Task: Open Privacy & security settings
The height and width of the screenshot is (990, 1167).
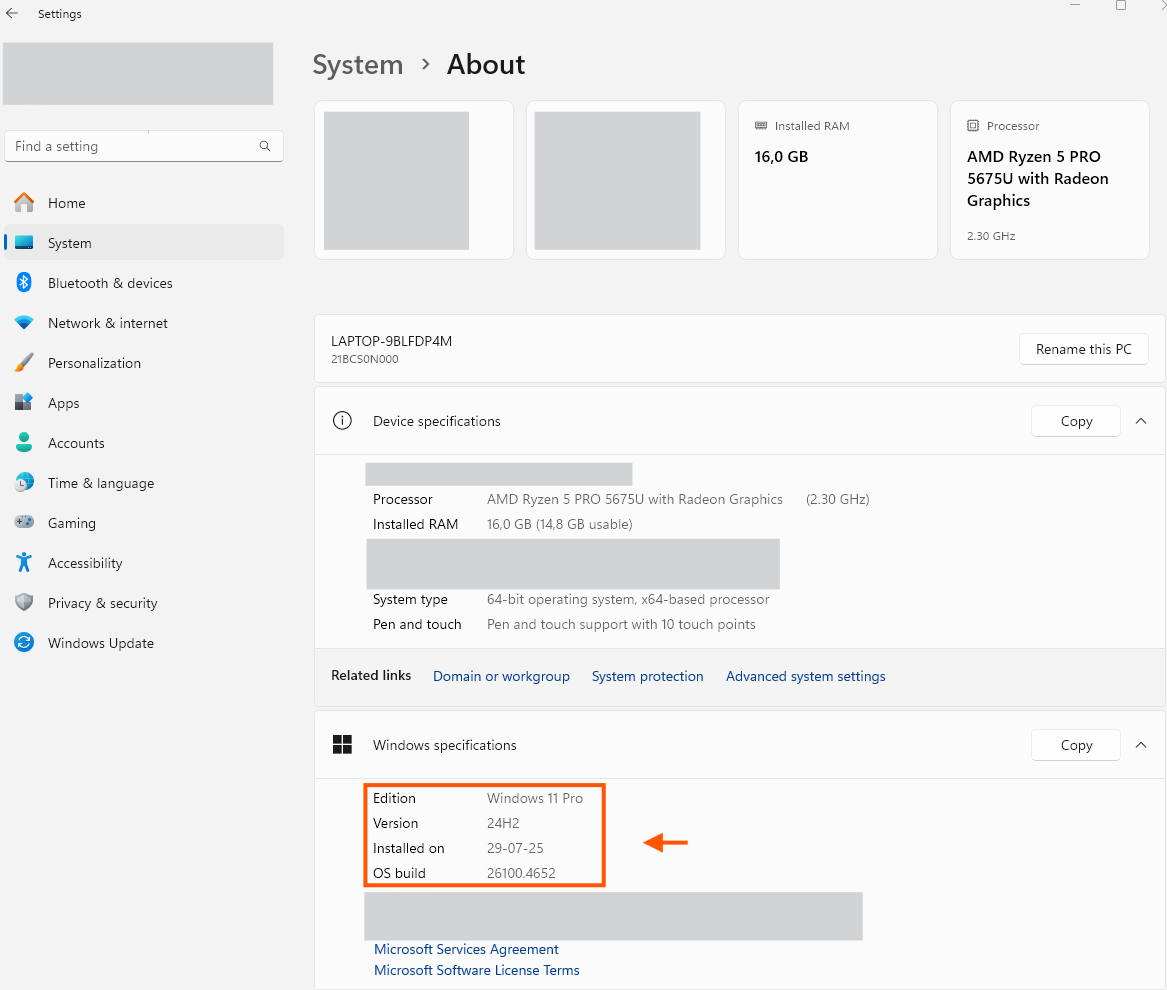Action: point(144,603)
